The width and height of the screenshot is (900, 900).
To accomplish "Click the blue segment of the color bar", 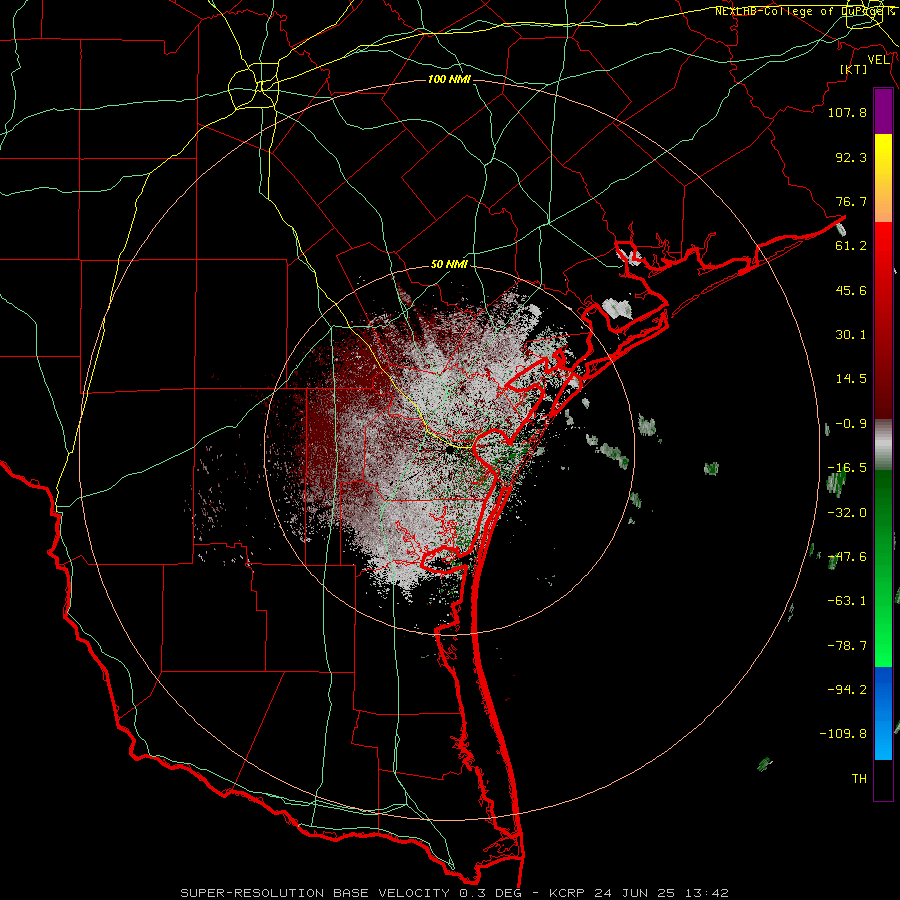I will click(x=883, y=713).
